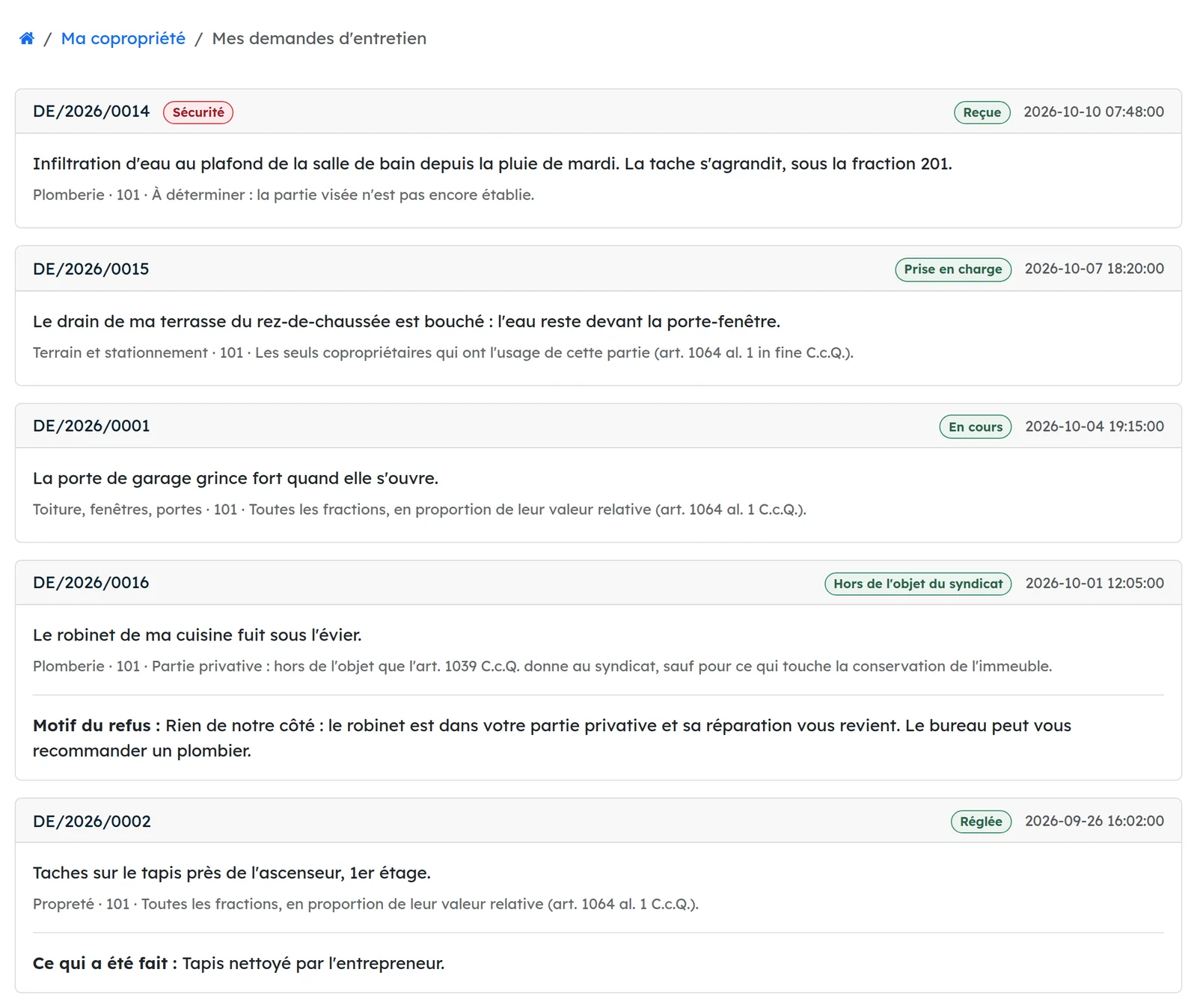Select timestamp 2026-10-01 12:05:00
The height and width of the screenshot is (1008, 1197).
(1095, 583)
